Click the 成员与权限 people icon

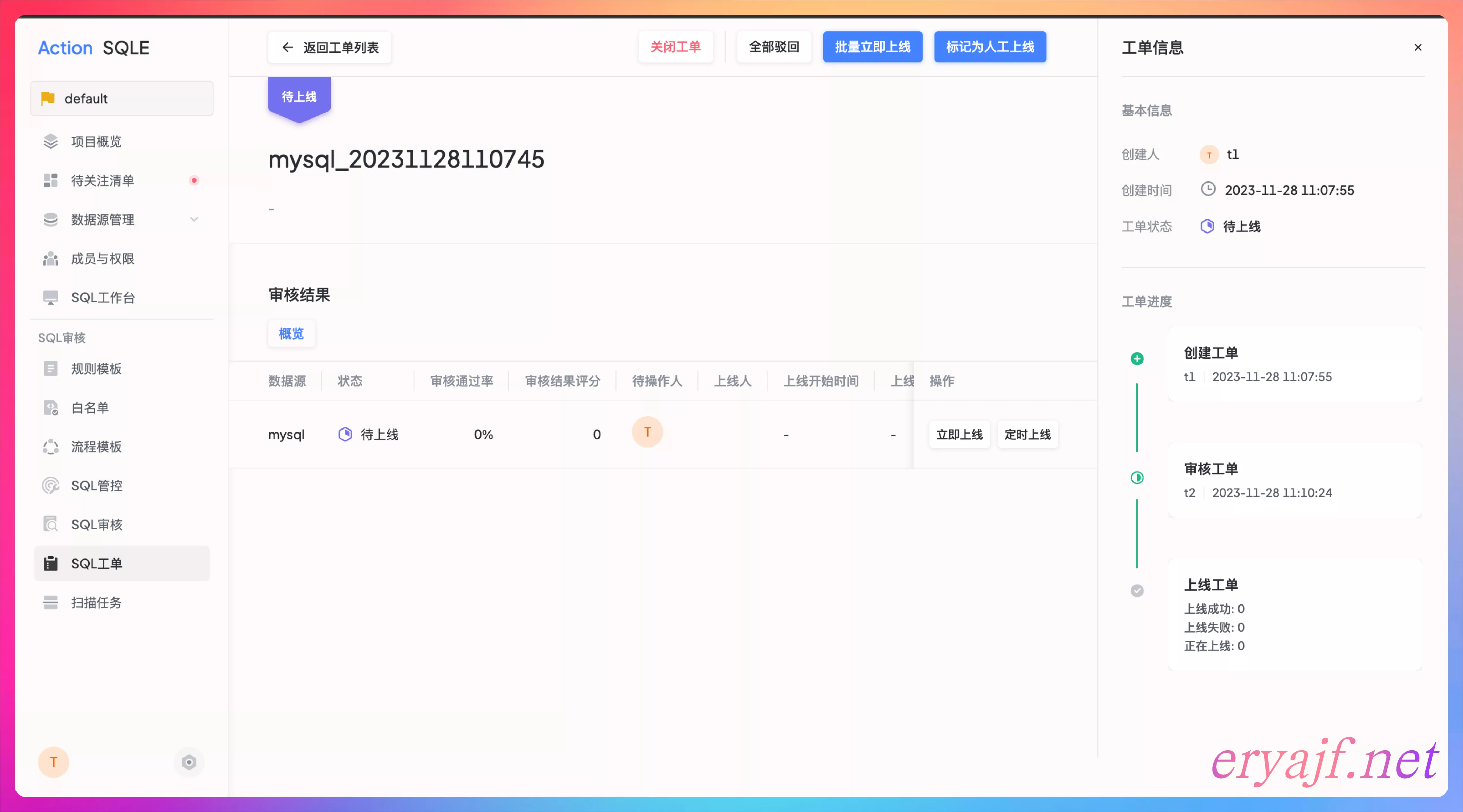(50, 259)
